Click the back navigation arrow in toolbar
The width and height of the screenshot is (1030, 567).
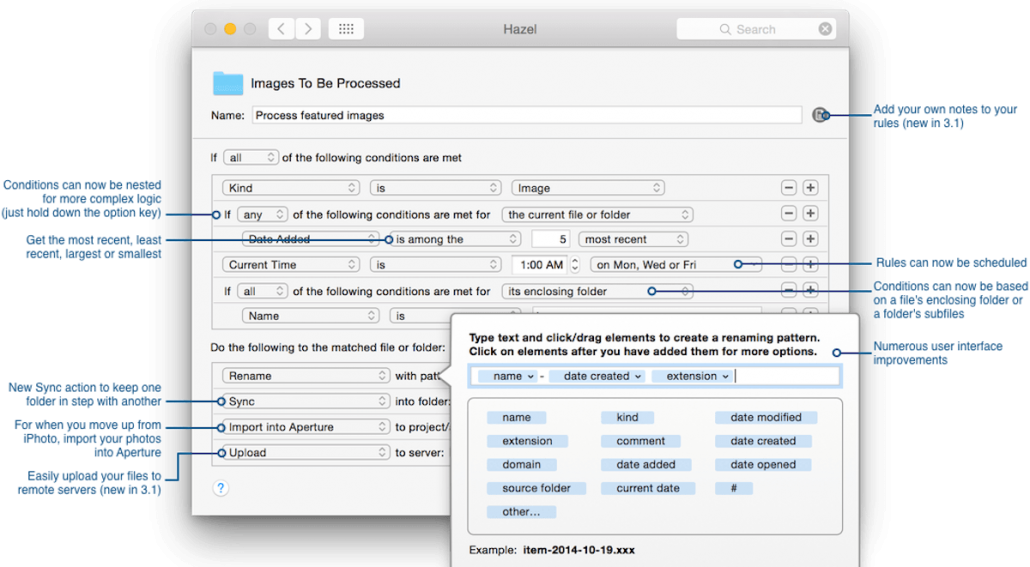coord(281,29)
